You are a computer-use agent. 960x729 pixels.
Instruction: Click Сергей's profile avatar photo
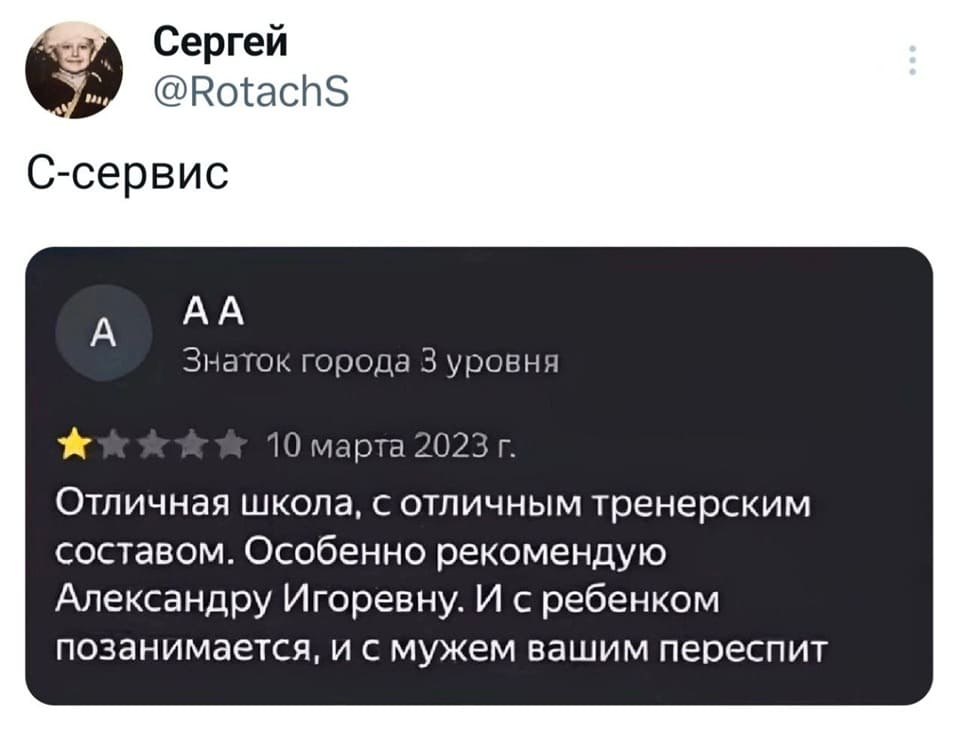click(73, 70)
